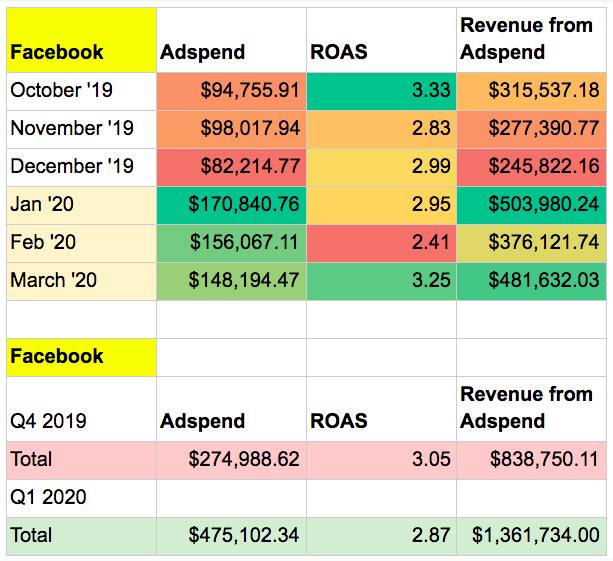Screen dimensions: 613x561
Task: Click the $315,537.18 revenue cell
Action: 531,91
